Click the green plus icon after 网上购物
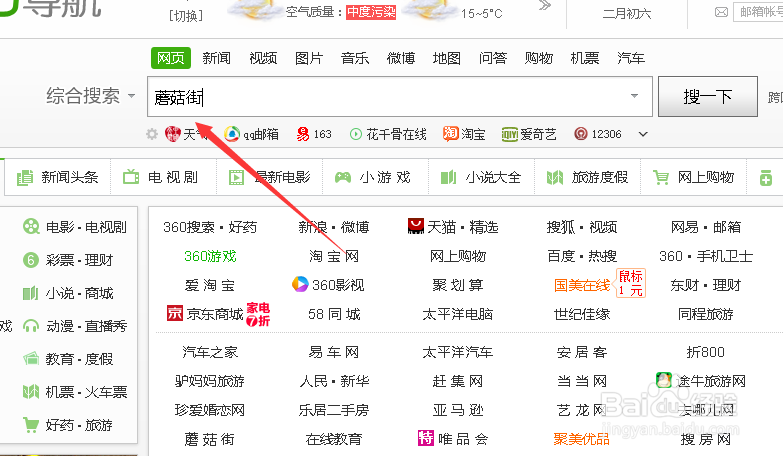 766,178
